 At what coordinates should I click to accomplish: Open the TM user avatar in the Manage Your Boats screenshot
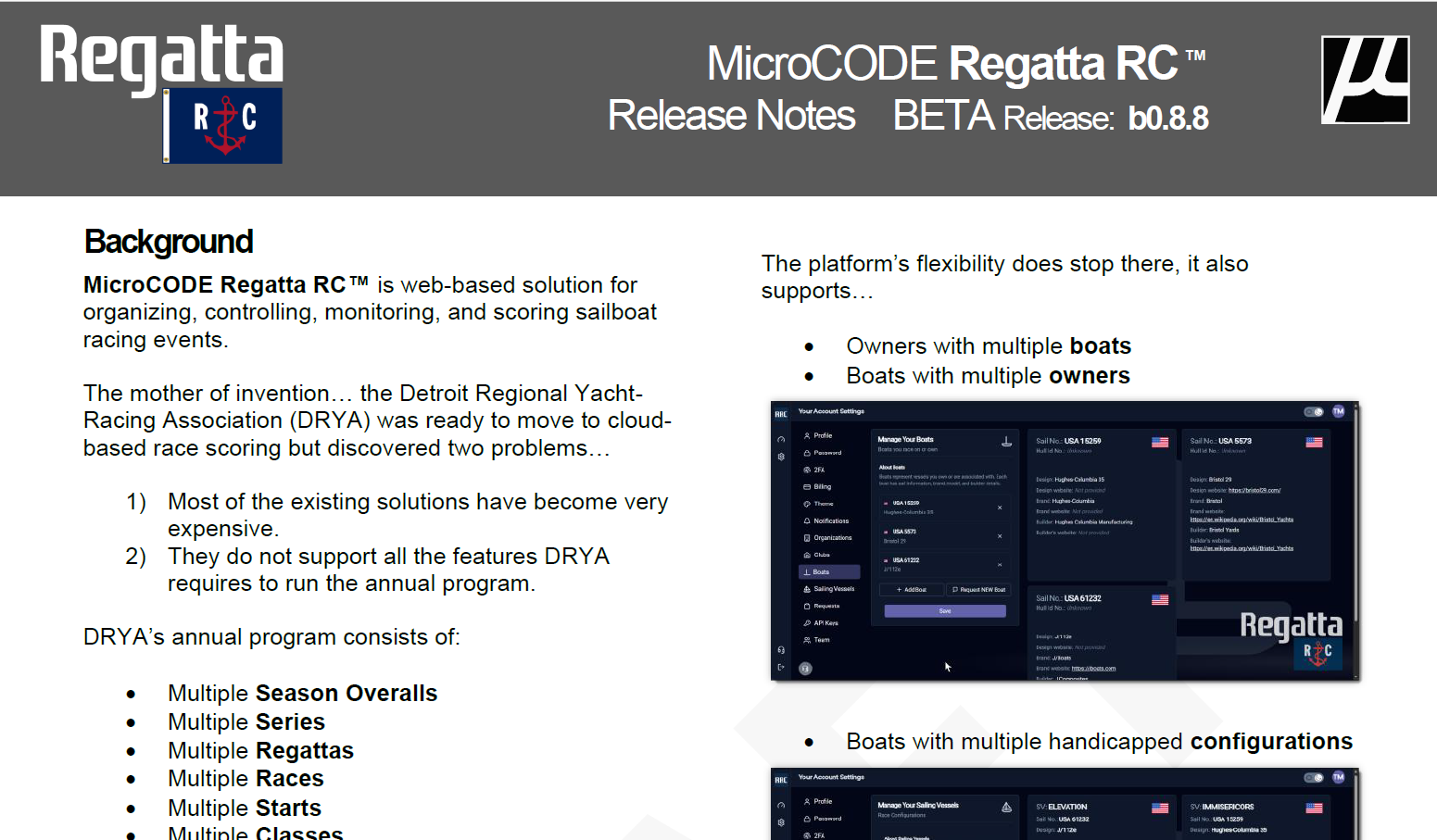coord(1338,411)
